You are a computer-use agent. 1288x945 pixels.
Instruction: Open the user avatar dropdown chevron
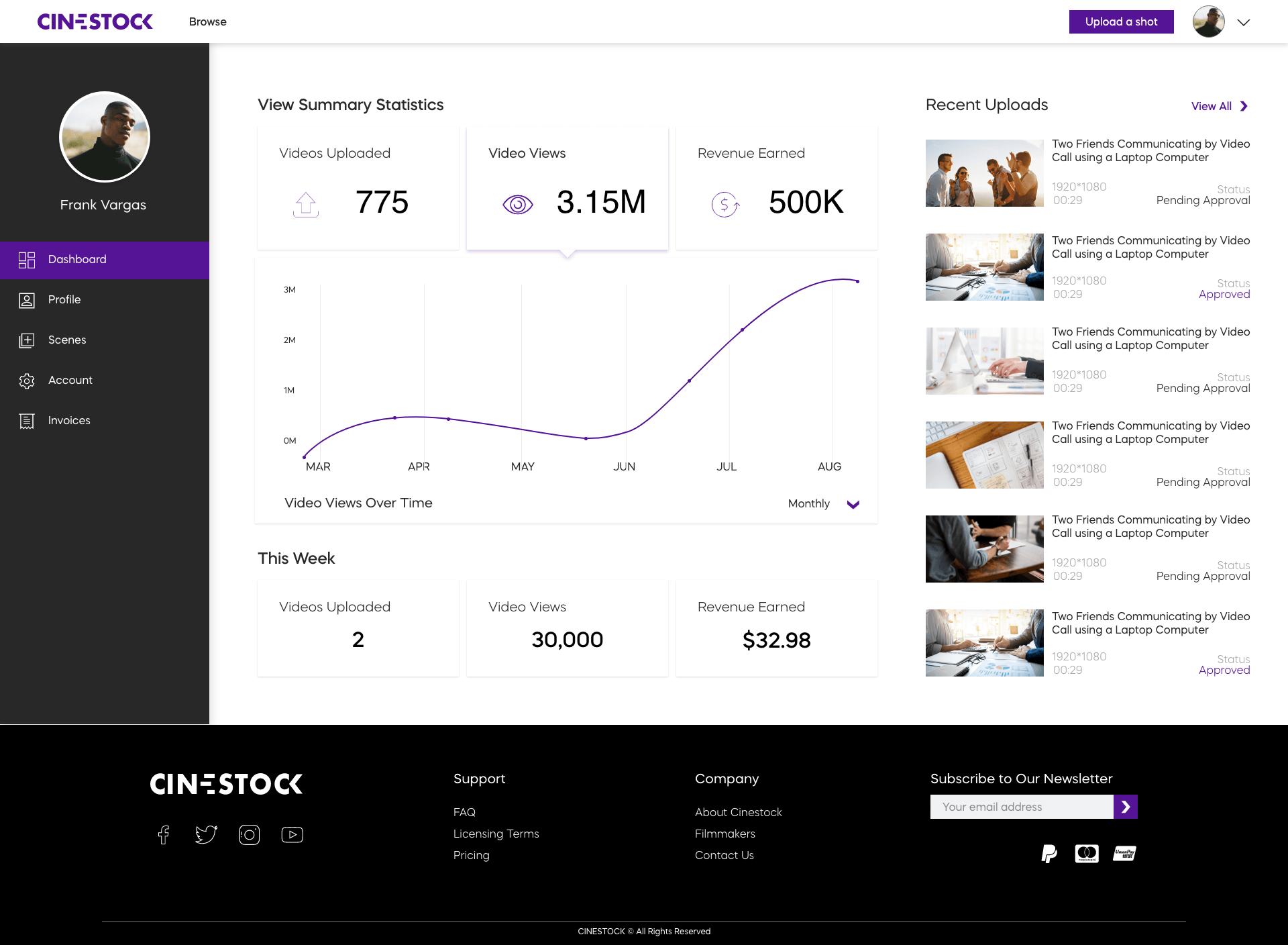[x=1243, y=22]
